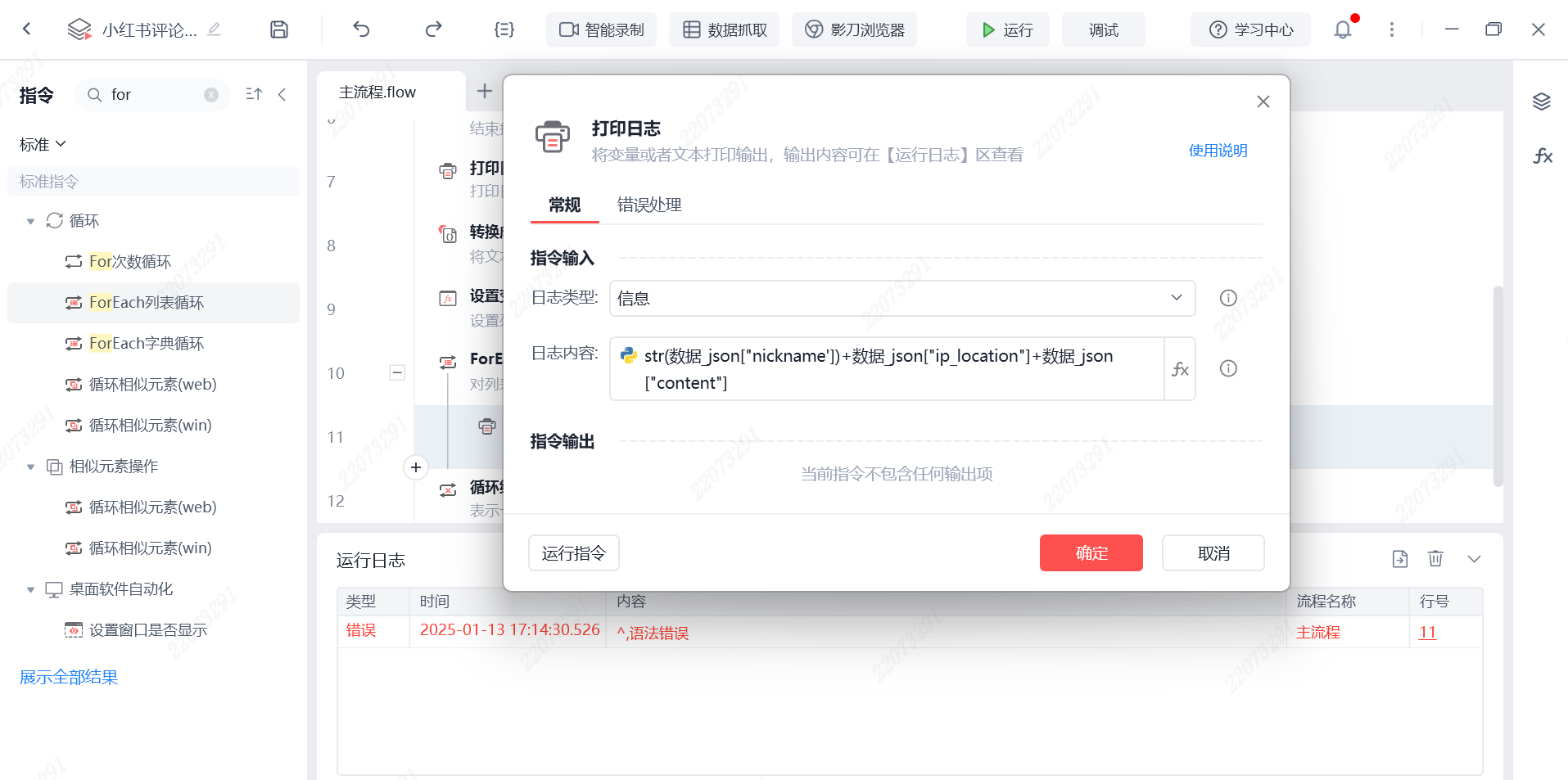Screen dimensions: 1568x780
Task: Click the convert icon on line 8
Action: (x=448, y=235)
